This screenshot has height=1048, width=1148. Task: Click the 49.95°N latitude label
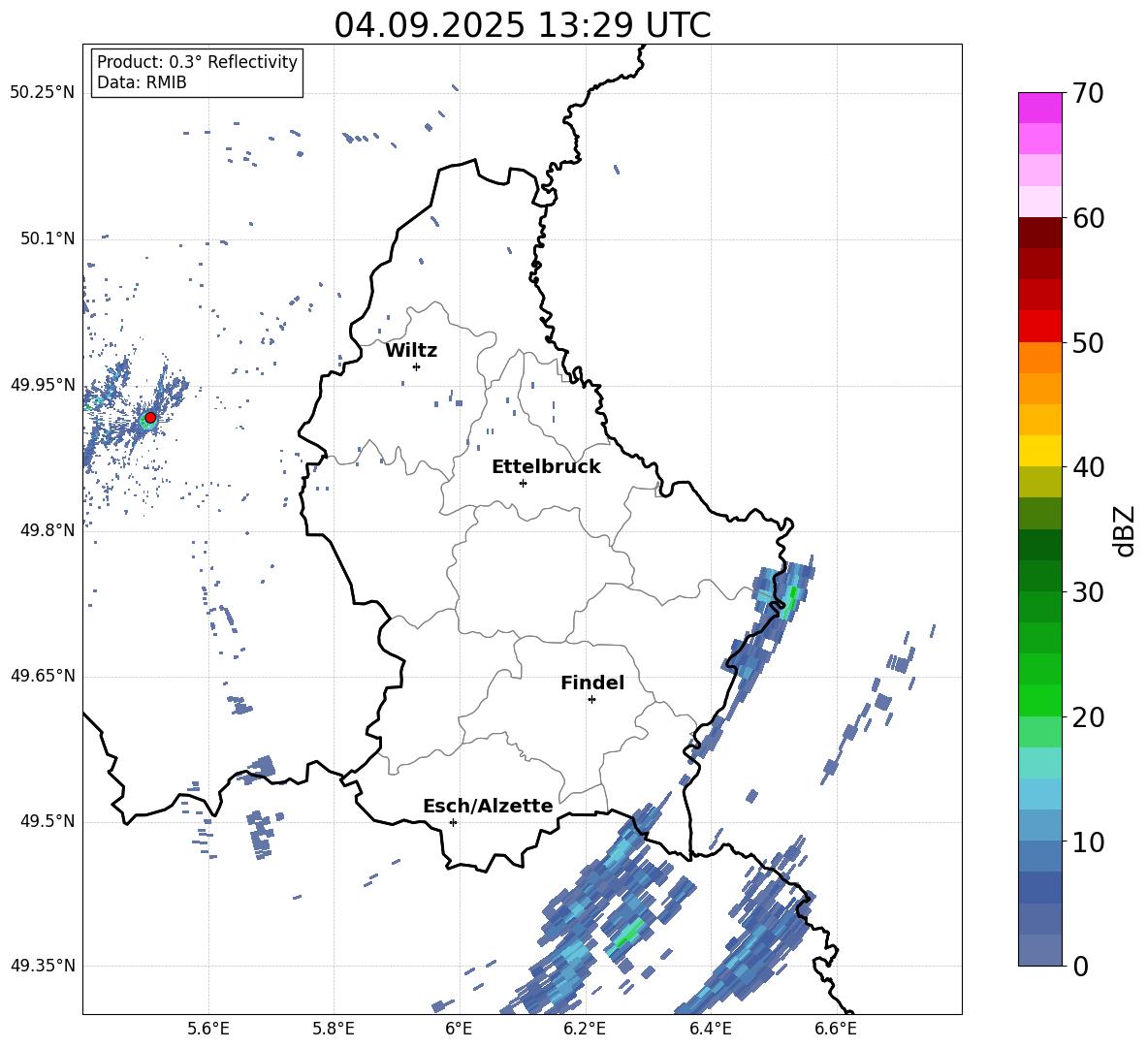(x=43, y=384)
